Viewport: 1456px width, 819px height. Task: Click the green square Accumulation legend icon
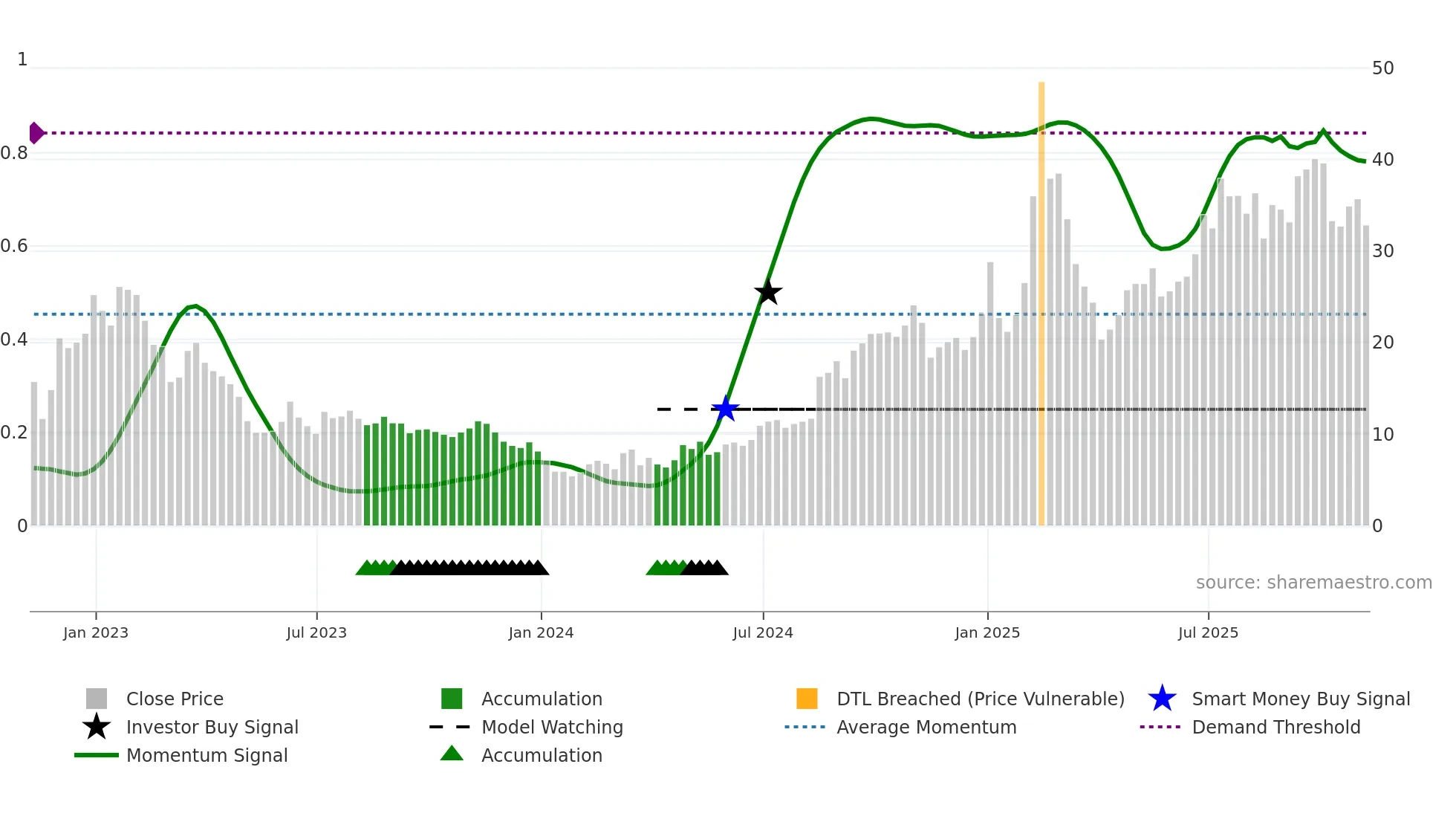click(452, 699)
